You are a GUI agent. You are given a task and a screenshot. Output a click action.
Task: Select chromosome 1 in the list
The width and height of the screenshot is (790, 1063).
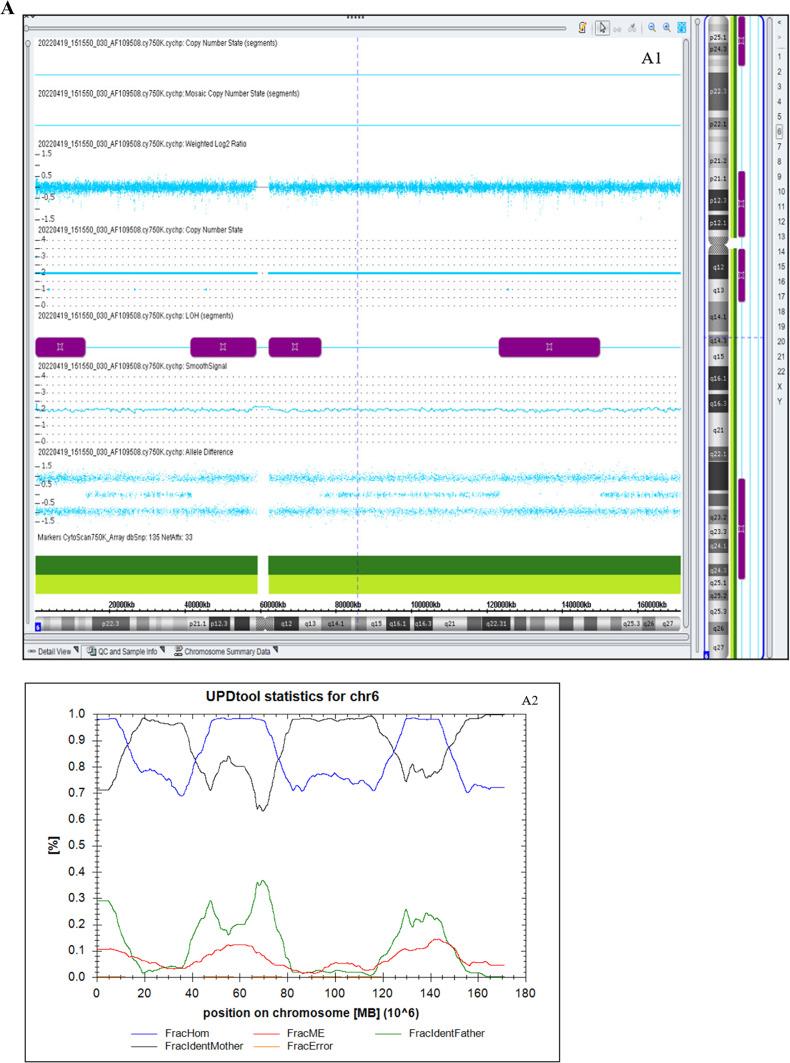point(779,56)
